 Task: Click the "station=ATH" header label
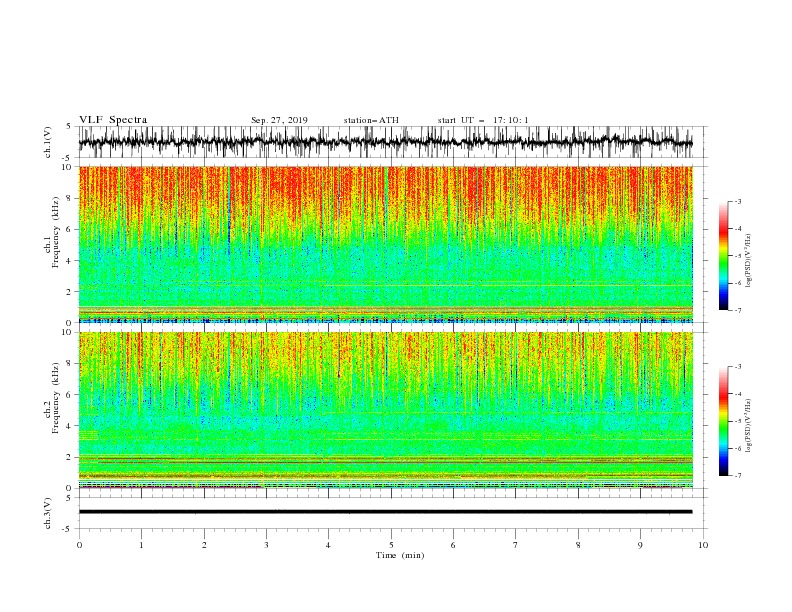[371, 120]
